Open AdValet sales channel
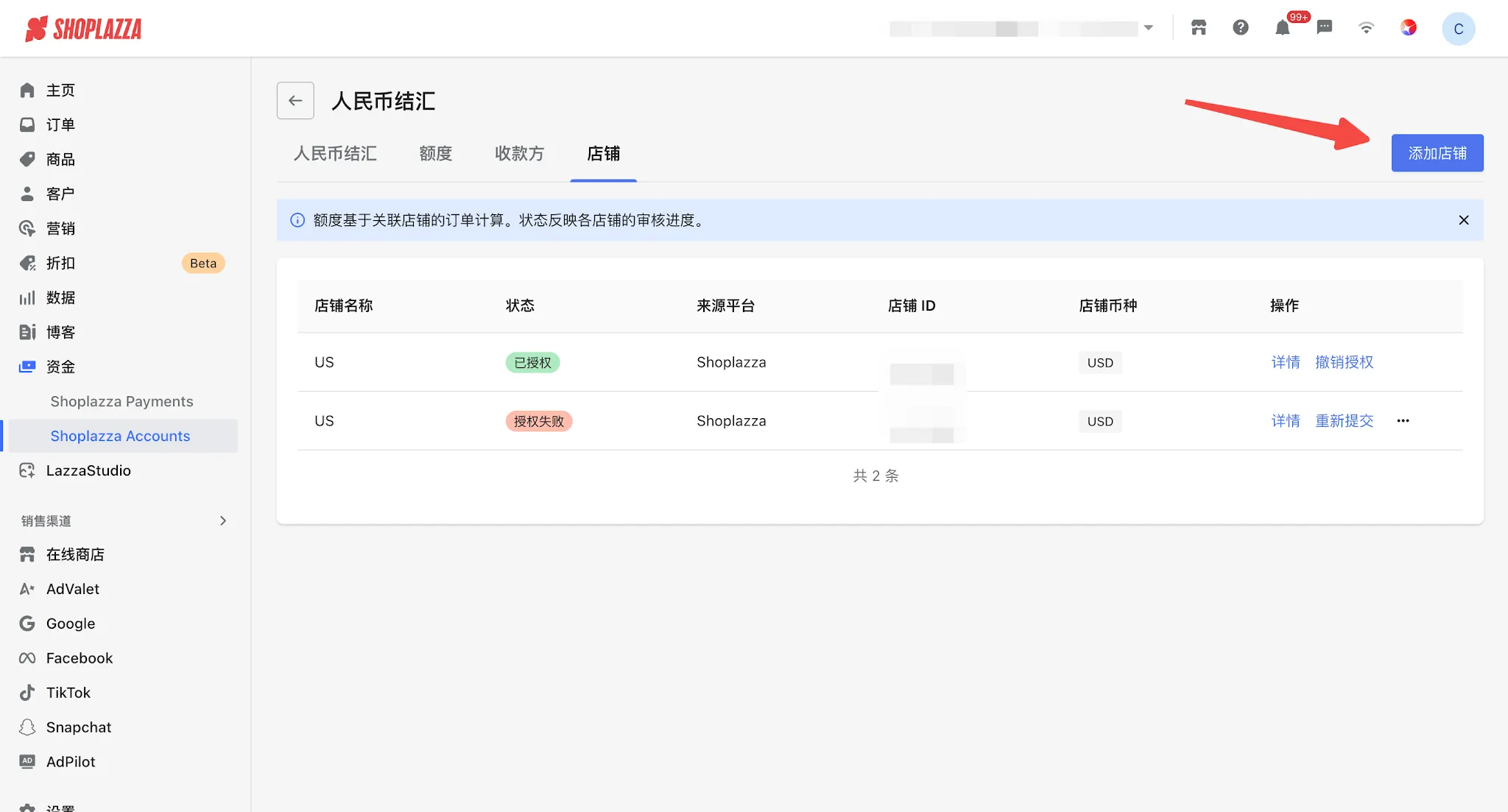The width and height of the screenshot is (1508, 812). 73,589
